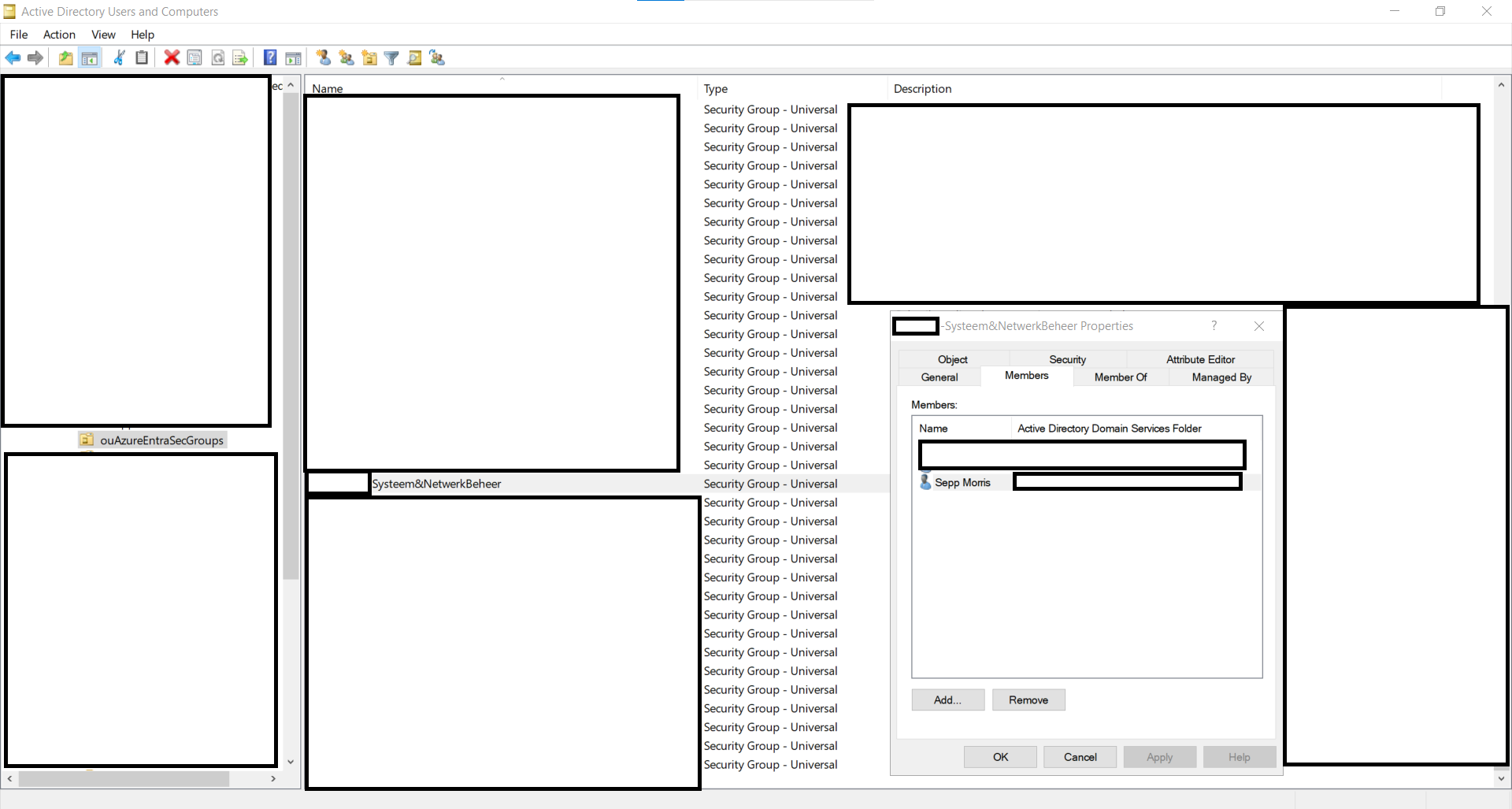Click the Cut scissors icon
This screenshot has width=1512, height=809.
tap(119, 58)
